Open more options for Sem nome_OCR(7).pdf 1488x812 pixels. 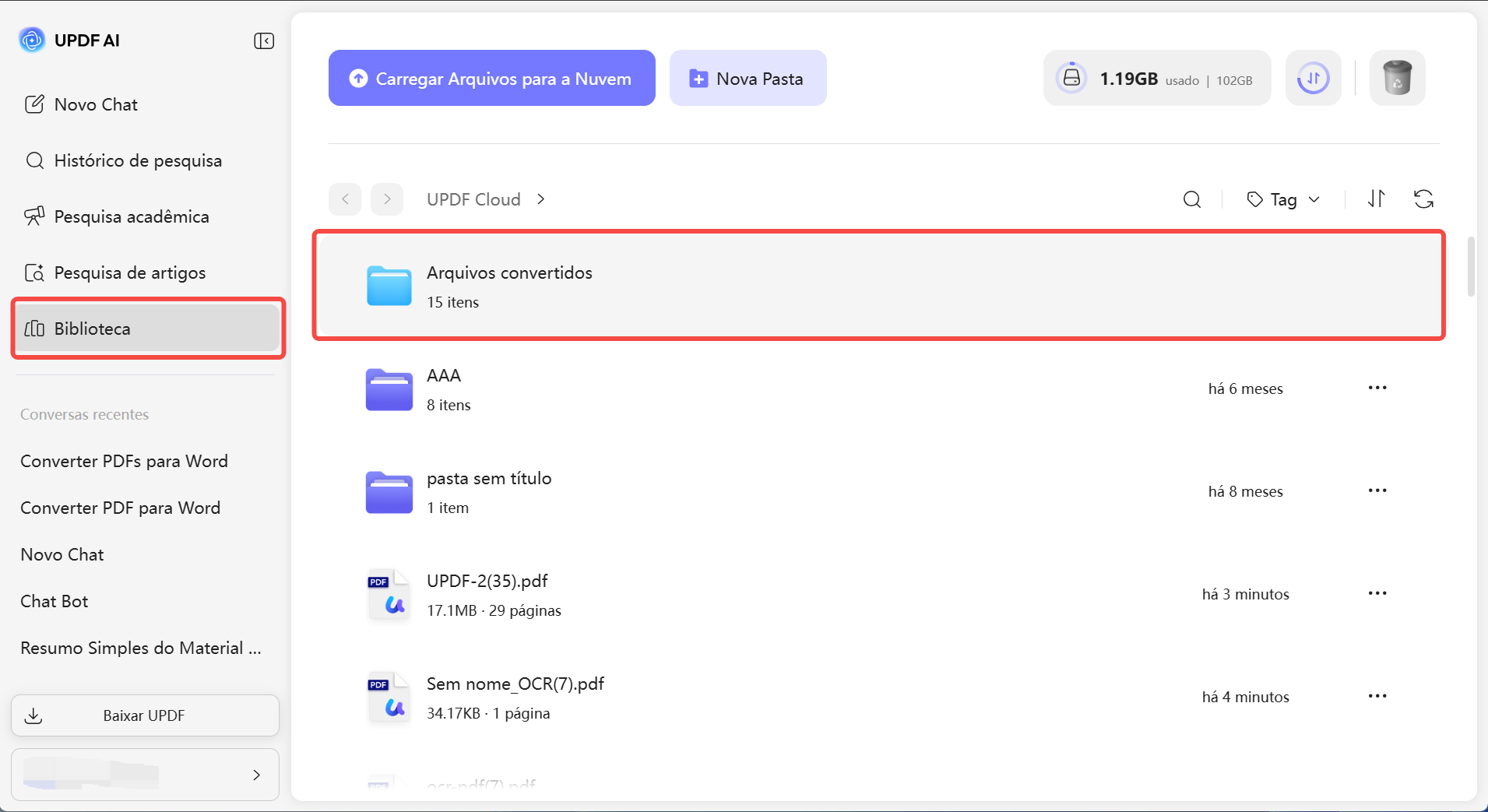coord(1377,696)
